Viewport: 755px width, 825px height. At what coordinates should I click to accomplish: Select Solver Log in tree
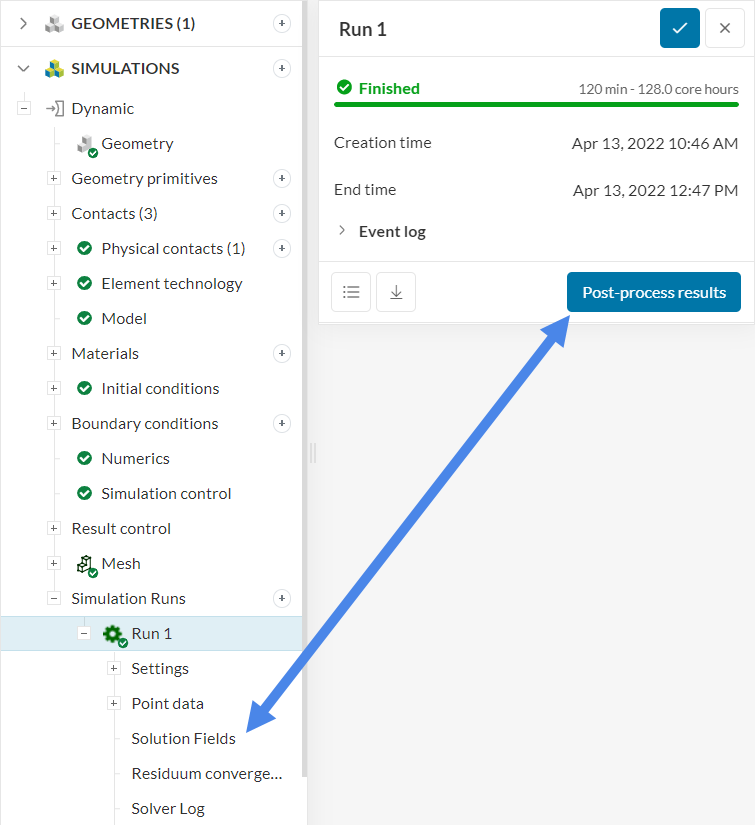168,809
